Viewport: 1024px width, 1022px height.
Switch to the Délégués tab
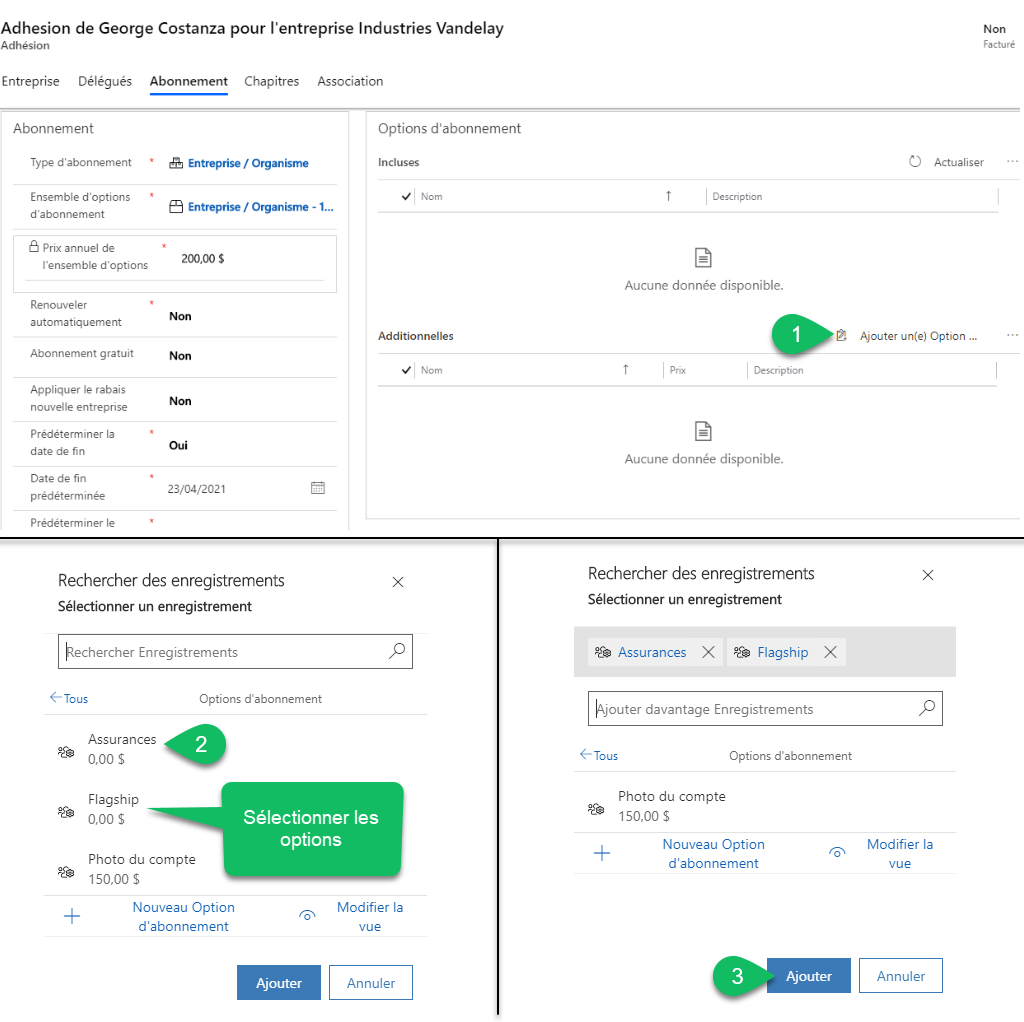pos(105,82)
